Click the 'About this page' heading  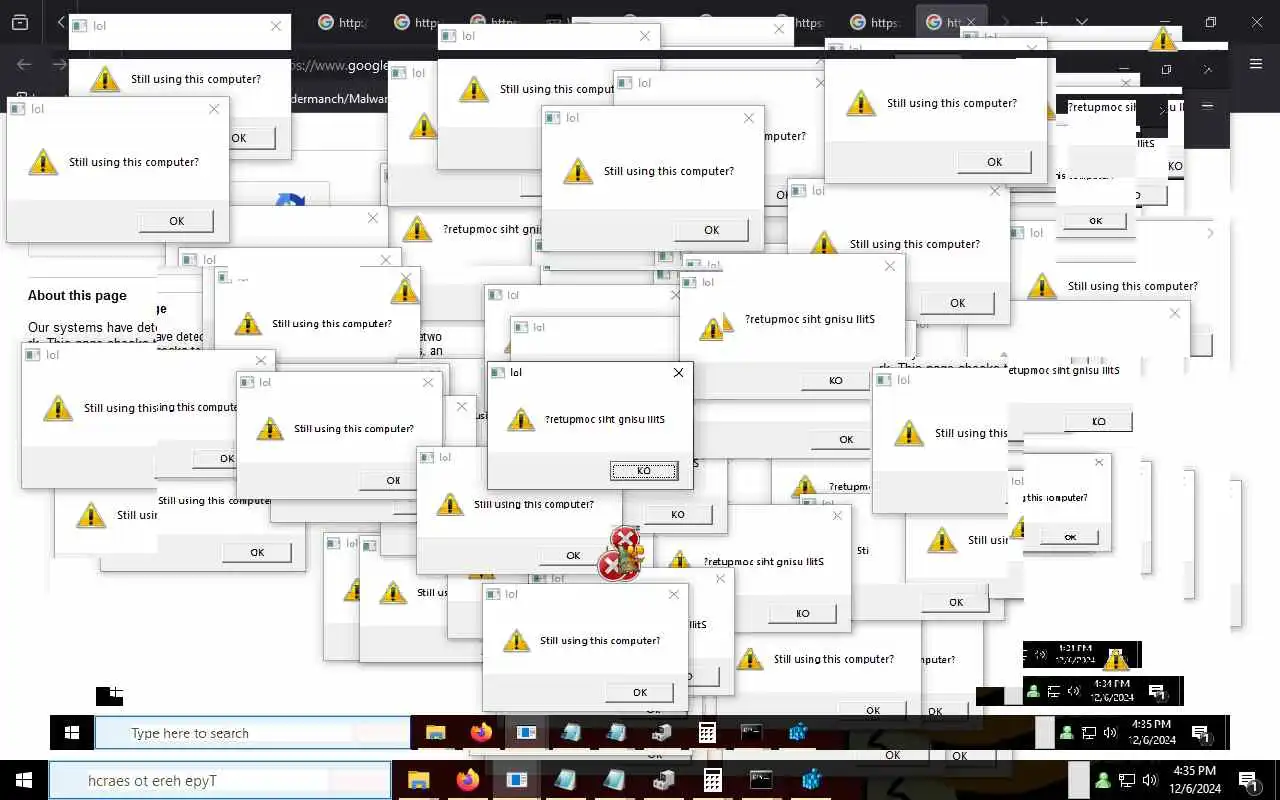pyautogui.click(x=77, y=295)
